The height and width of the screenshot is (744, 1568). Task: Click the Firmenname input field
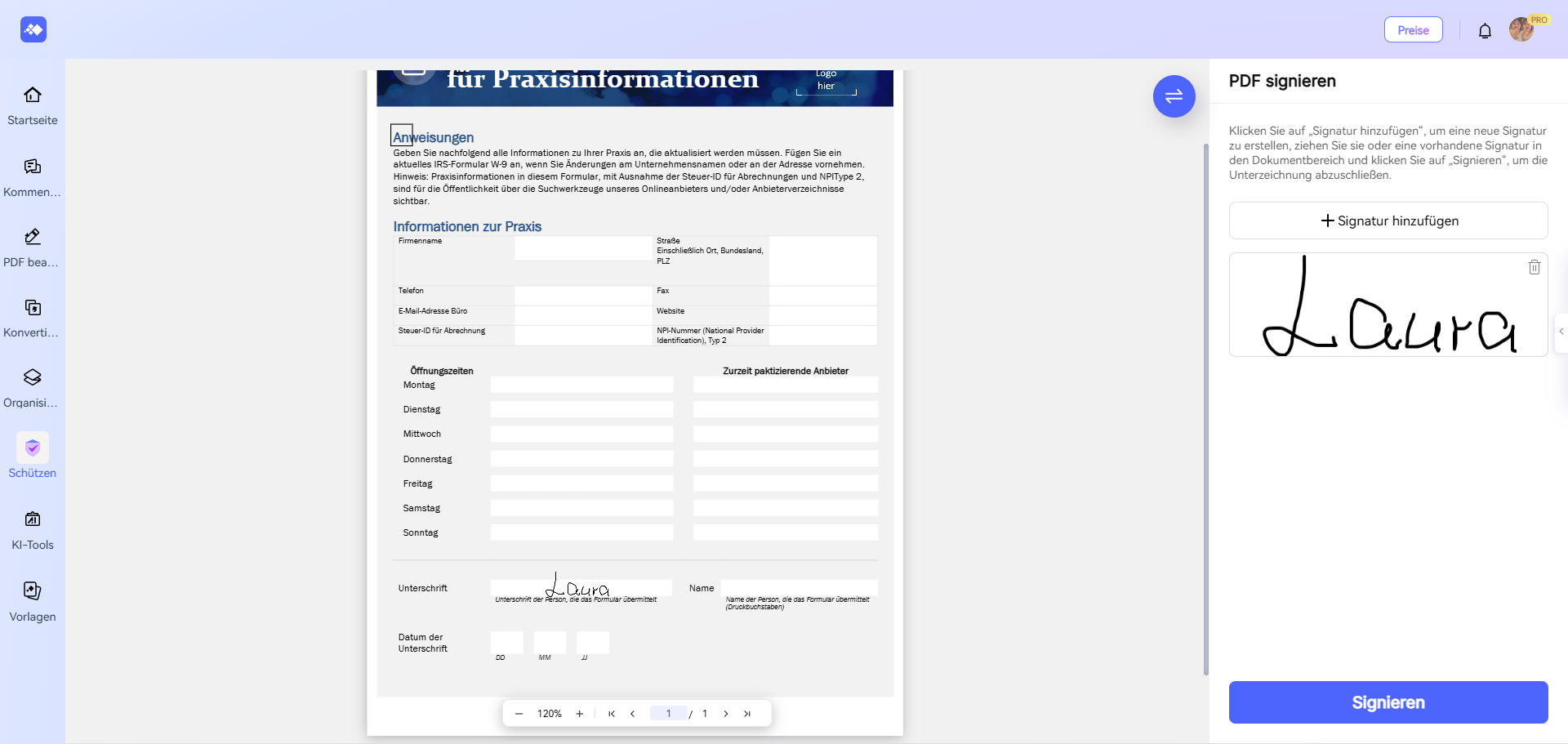[582, 248]
